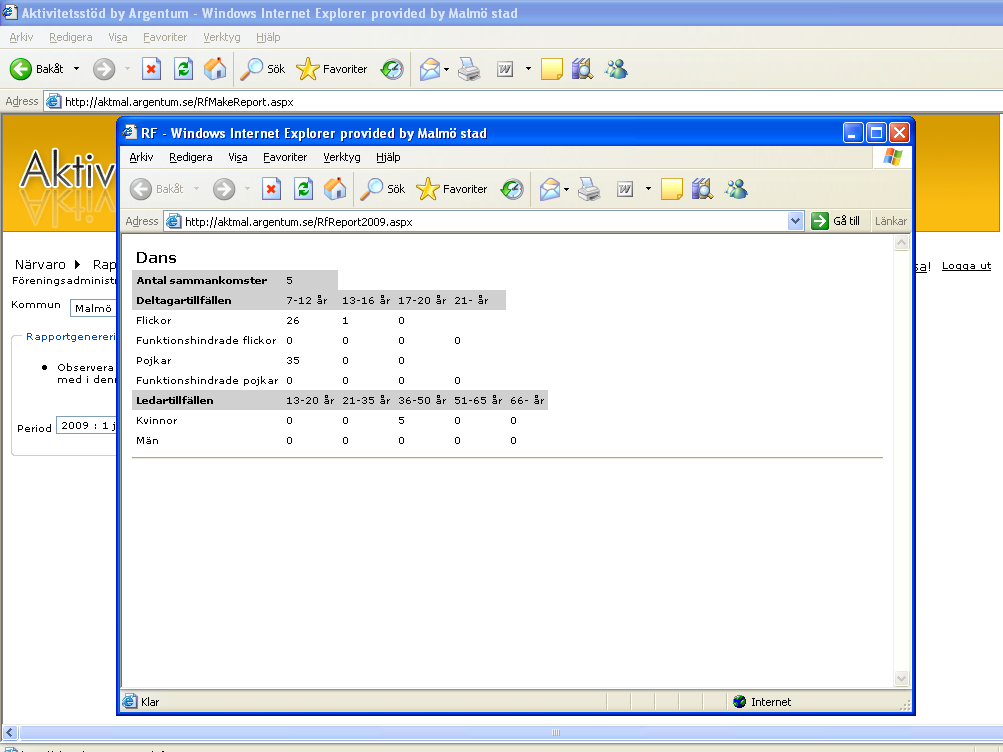Open Messenger icon in the RF window toolbar
1003x752 pixels.
point(736,189)
